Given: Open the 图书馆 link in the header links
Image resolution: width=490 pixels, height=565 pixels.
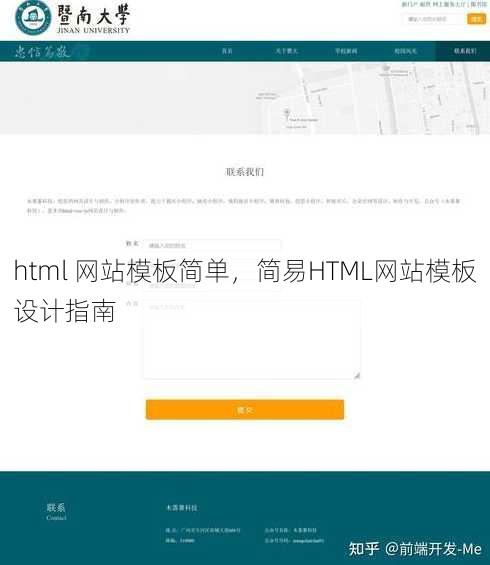Looking at the screenshot, I should [x=478, y=4].
